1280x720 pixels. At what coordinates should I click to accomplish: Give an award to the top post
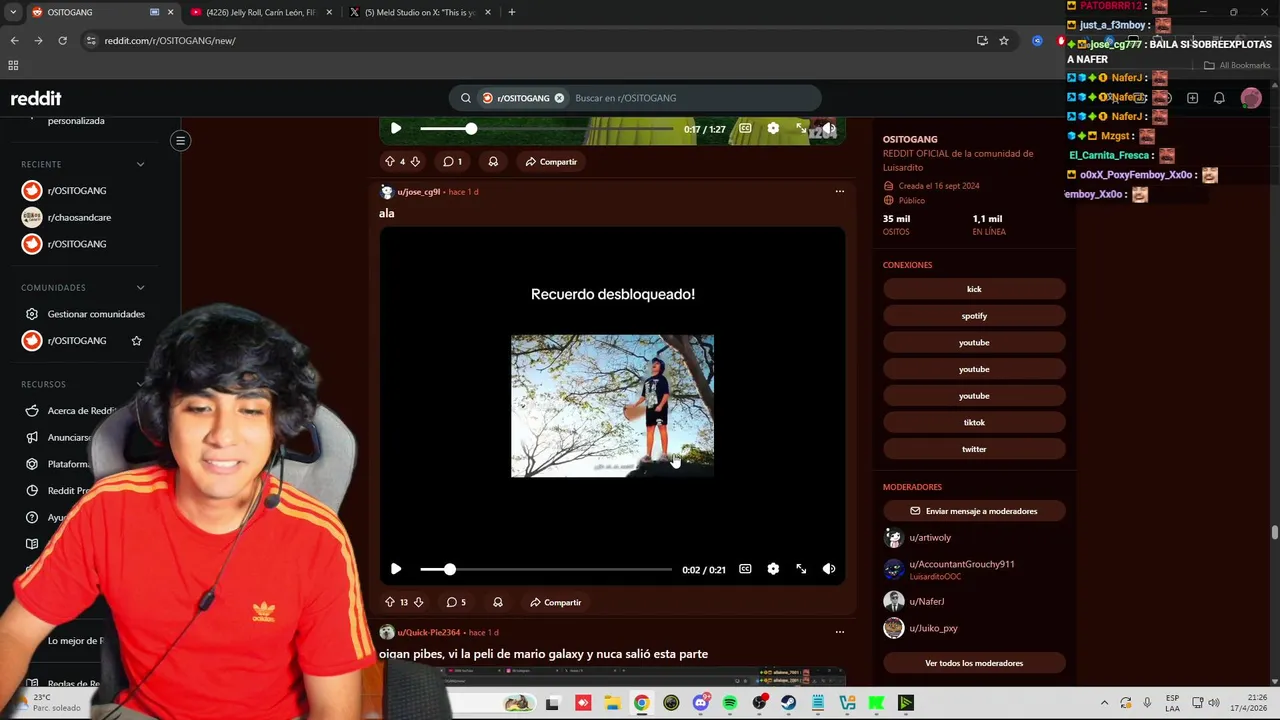click(493, 161)
